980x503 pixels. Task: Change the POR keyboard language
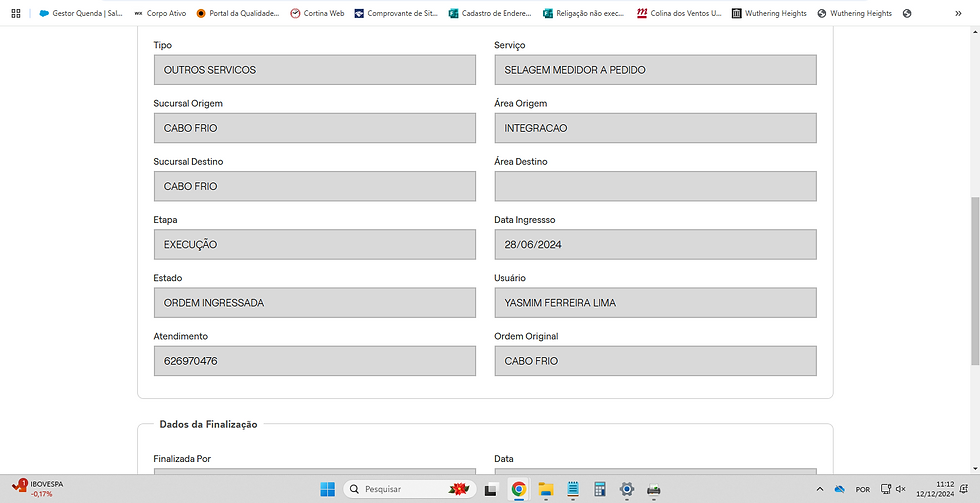pos(862,489)
